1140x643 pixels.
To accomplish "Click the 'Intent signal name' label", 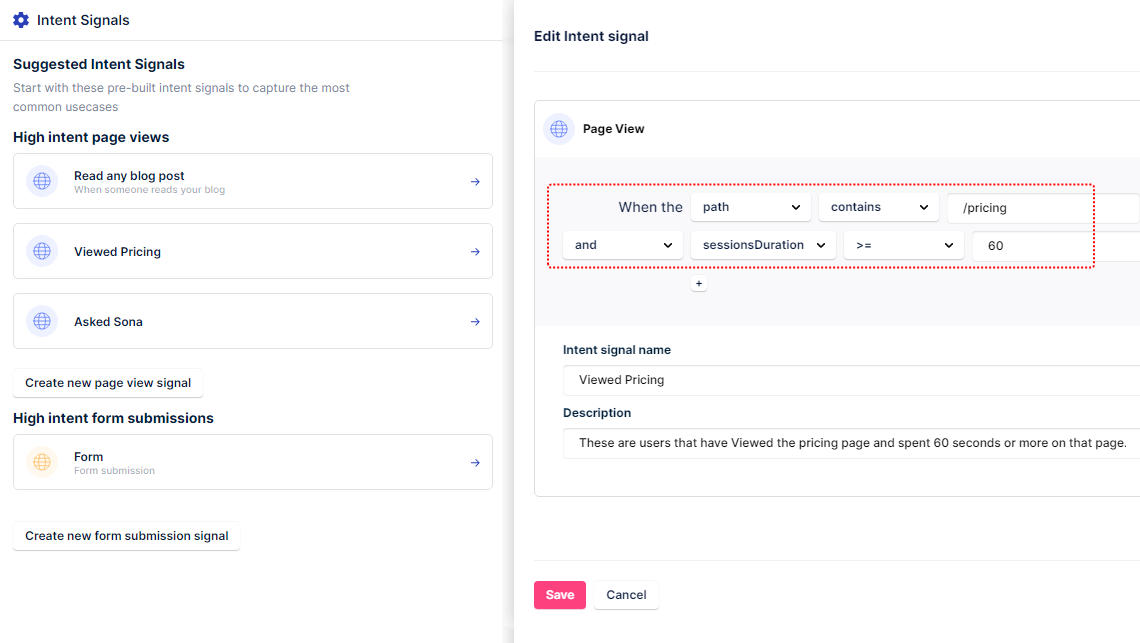I will click(617, 350).
